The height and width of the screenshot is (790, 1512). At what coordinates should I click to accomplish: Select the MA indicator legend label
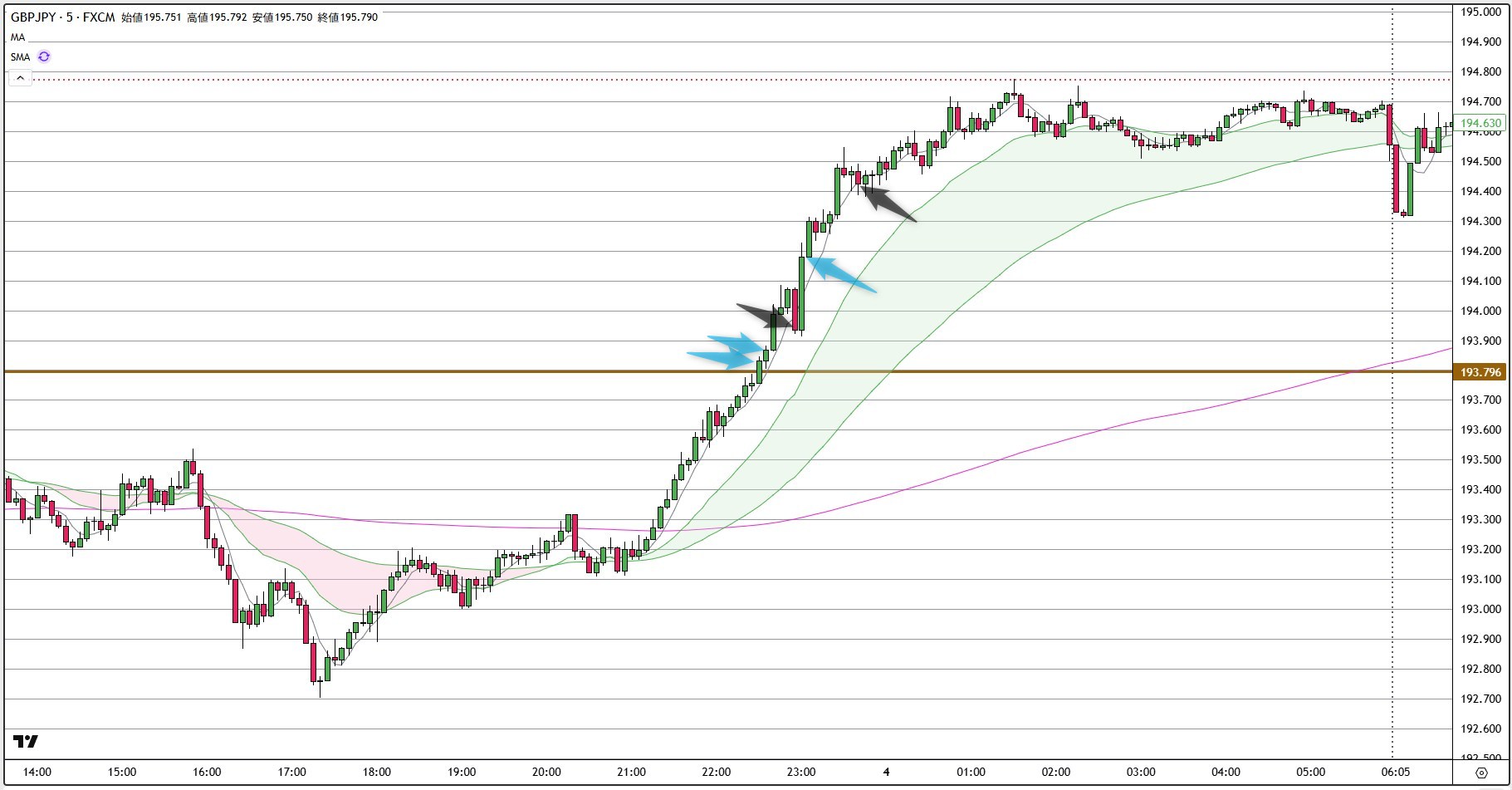click(x=17, y=37)
